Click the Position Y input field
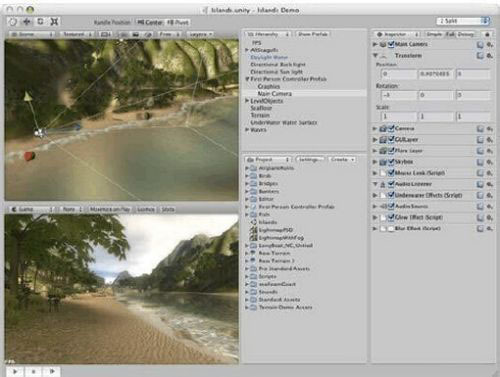The image size is (500, 377). pyautogui.click(x=435, y=74)
